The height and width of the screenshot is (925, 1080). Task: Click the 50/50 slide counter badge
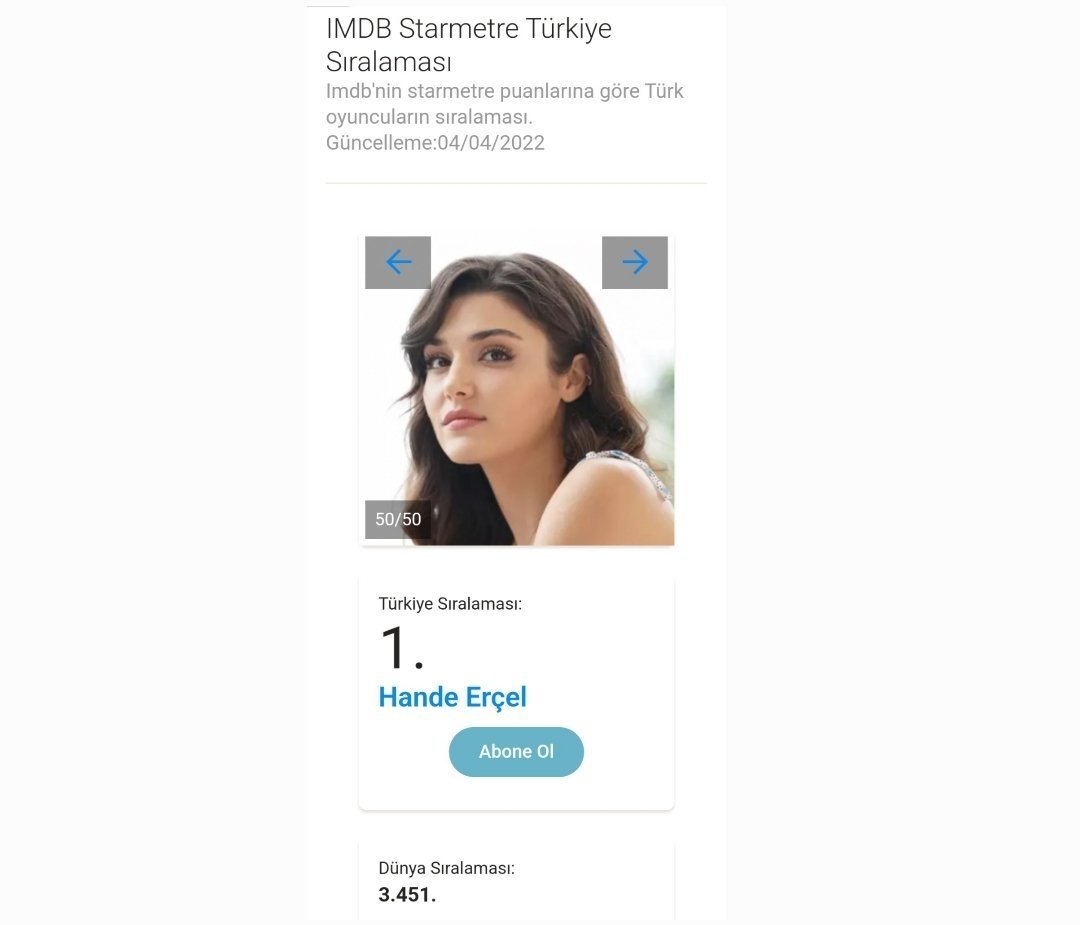coord(397,519)
